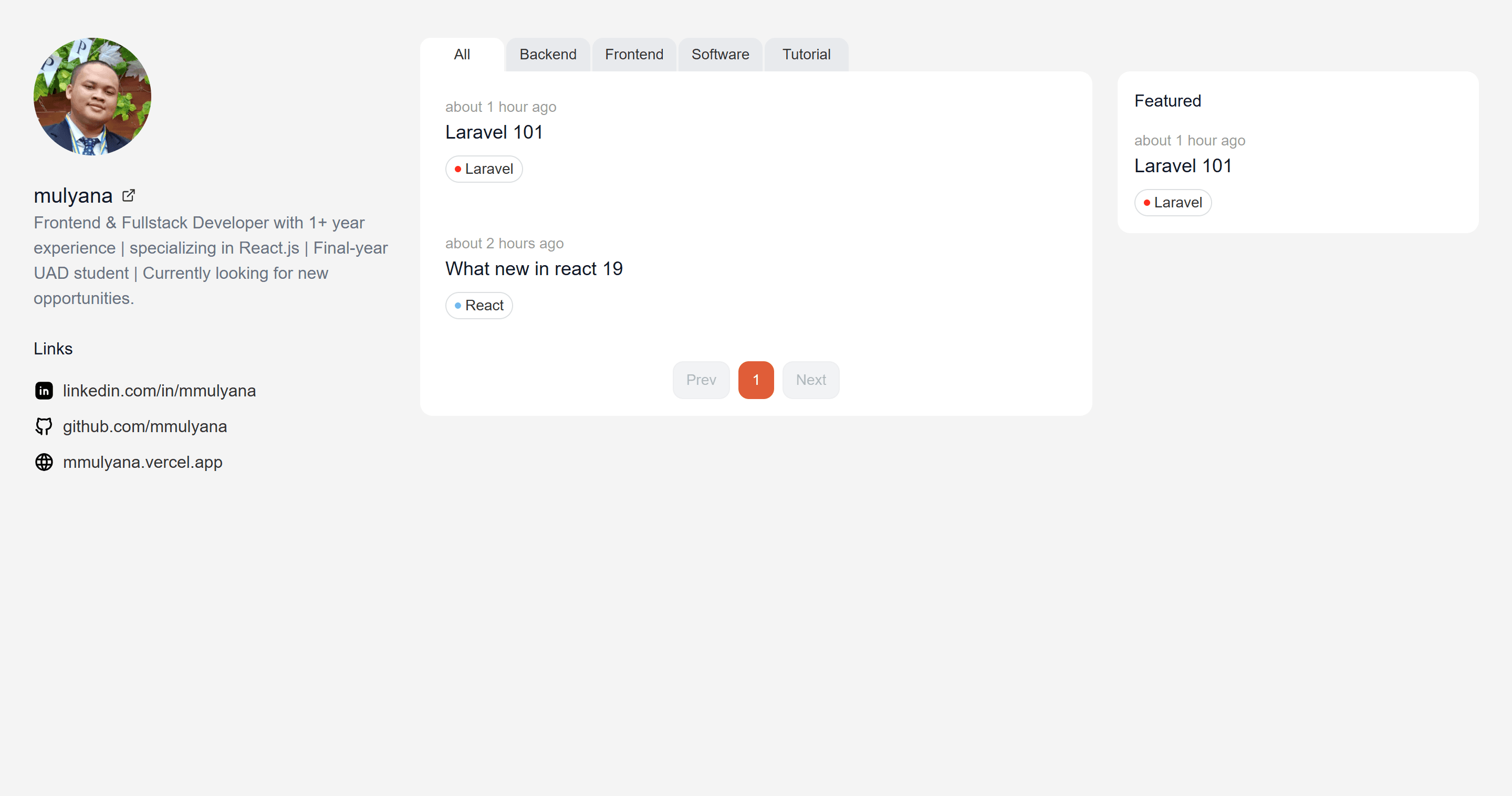Click the Featured heading

(1167, 101)
